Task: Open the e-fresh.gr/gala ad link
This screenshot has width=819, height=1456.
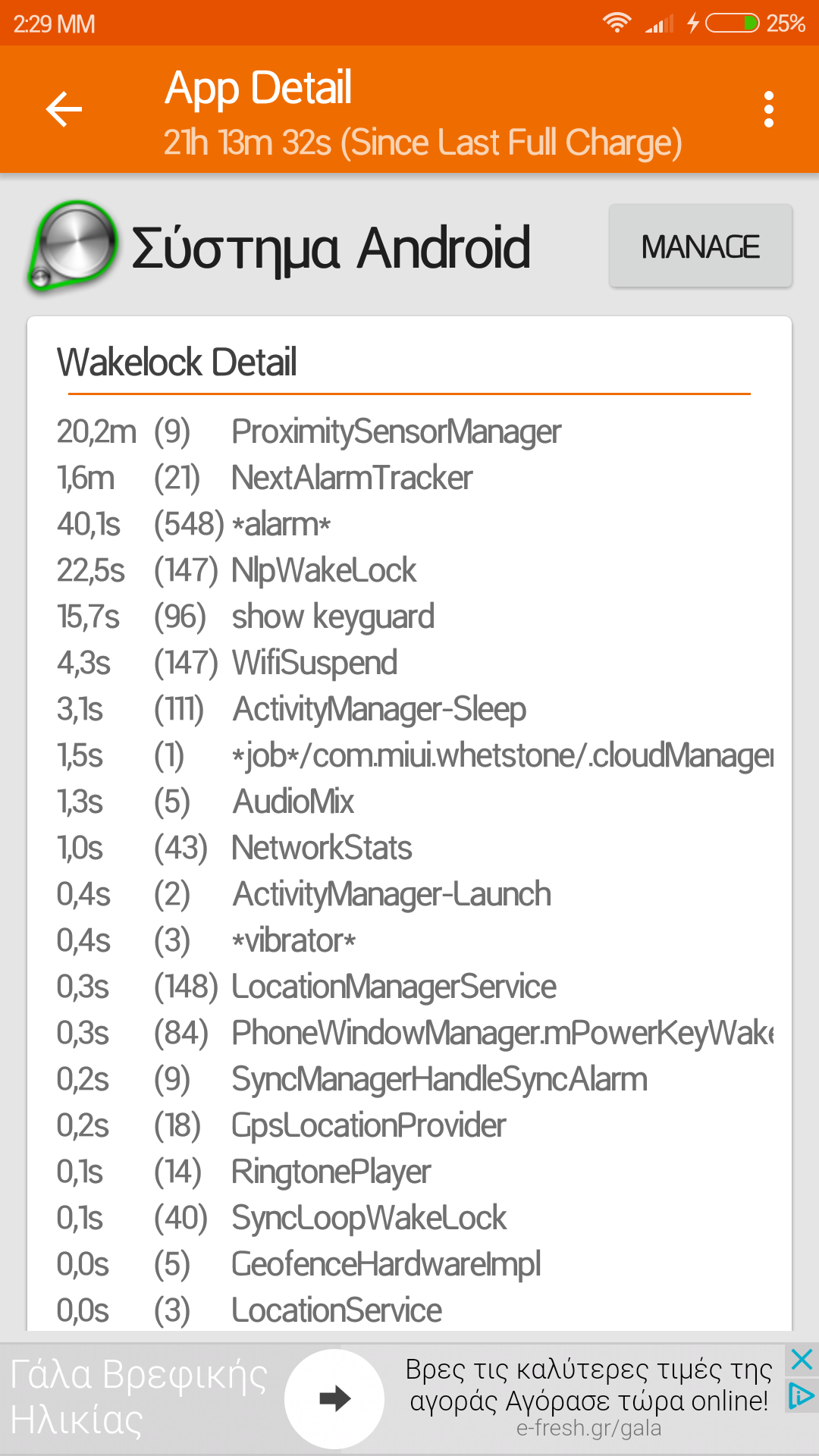Action: pyautogui.click(x=588, y=1429)
